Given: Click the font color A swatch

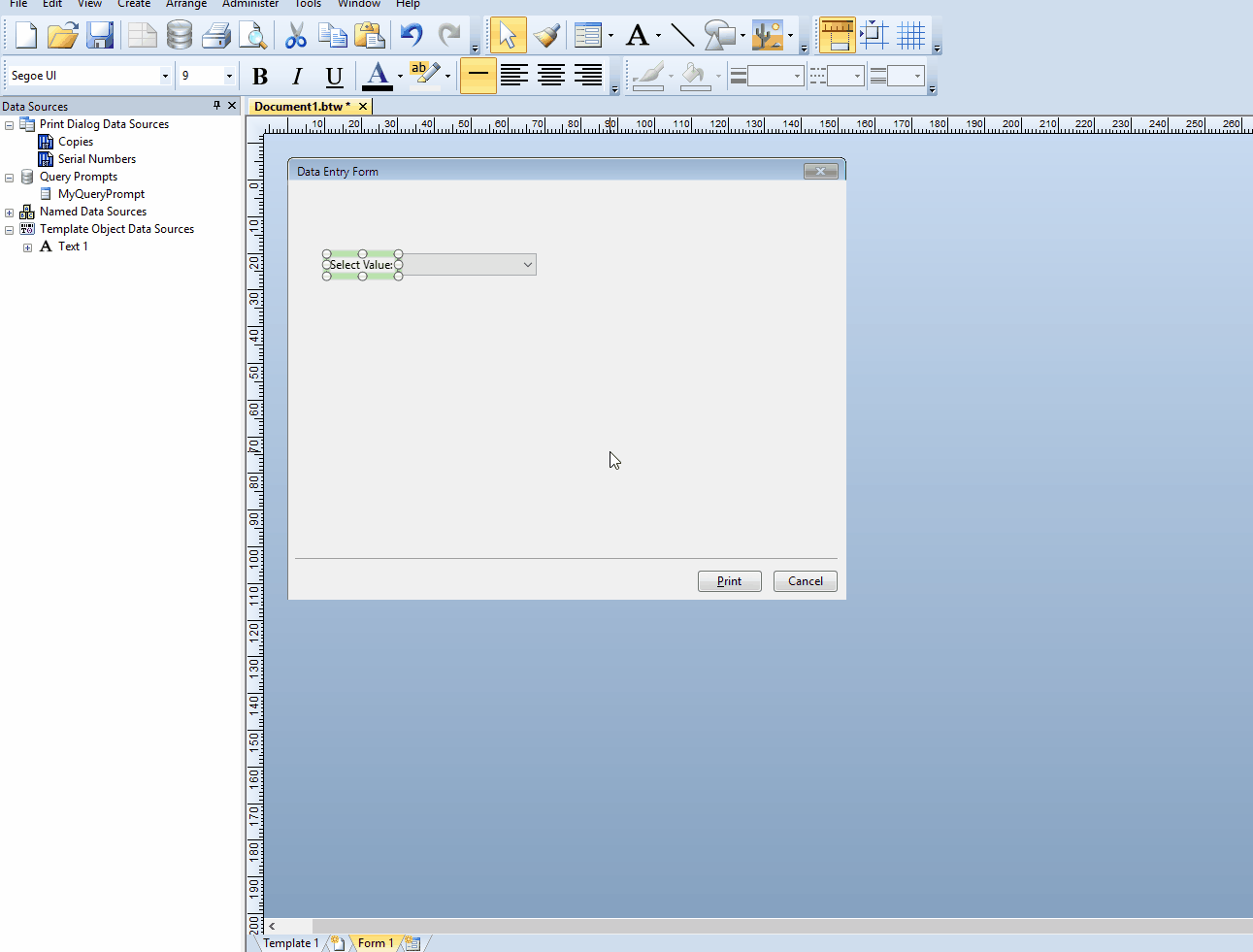Looking at the screenshot, I should pyautogui.click(x=378, y=76).
